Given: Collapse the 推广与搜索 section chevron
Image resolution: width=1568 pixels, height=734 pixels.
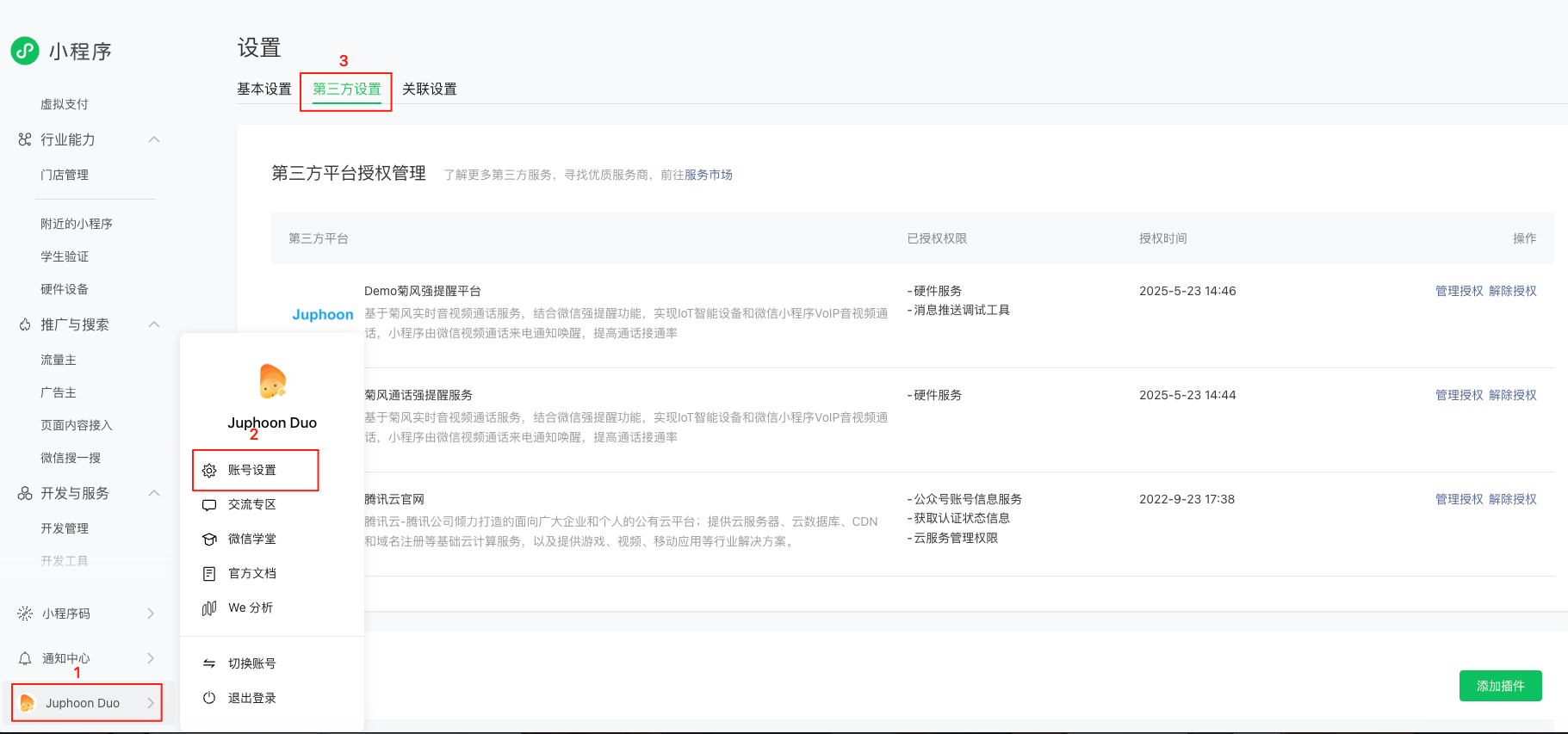Looking at the screenshot, I should (x=154, y=324).
